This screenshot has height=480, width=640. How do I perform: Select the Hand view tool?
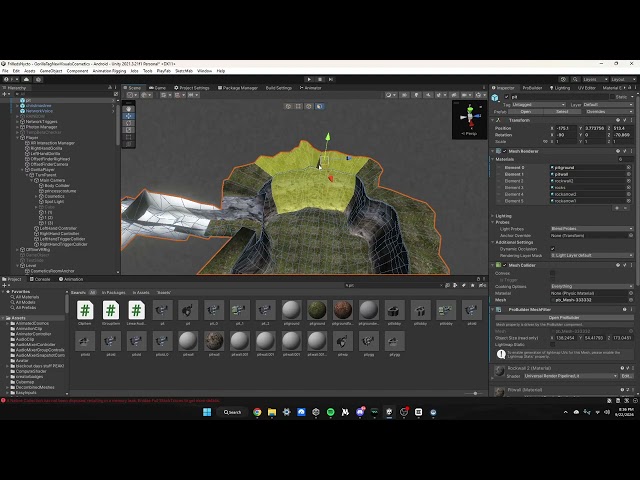(129, 109)
